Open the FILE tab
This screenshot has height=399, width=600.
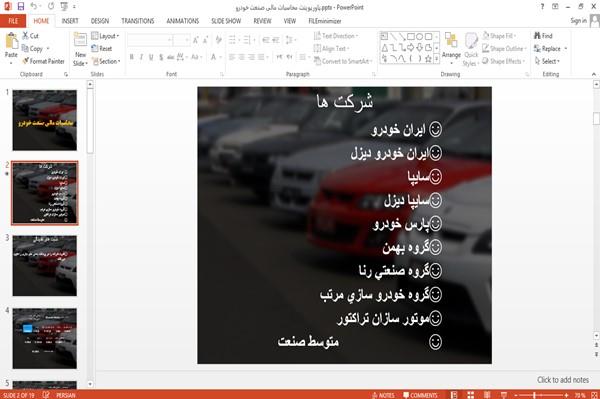pyautogui.click(x=13, y=21)
